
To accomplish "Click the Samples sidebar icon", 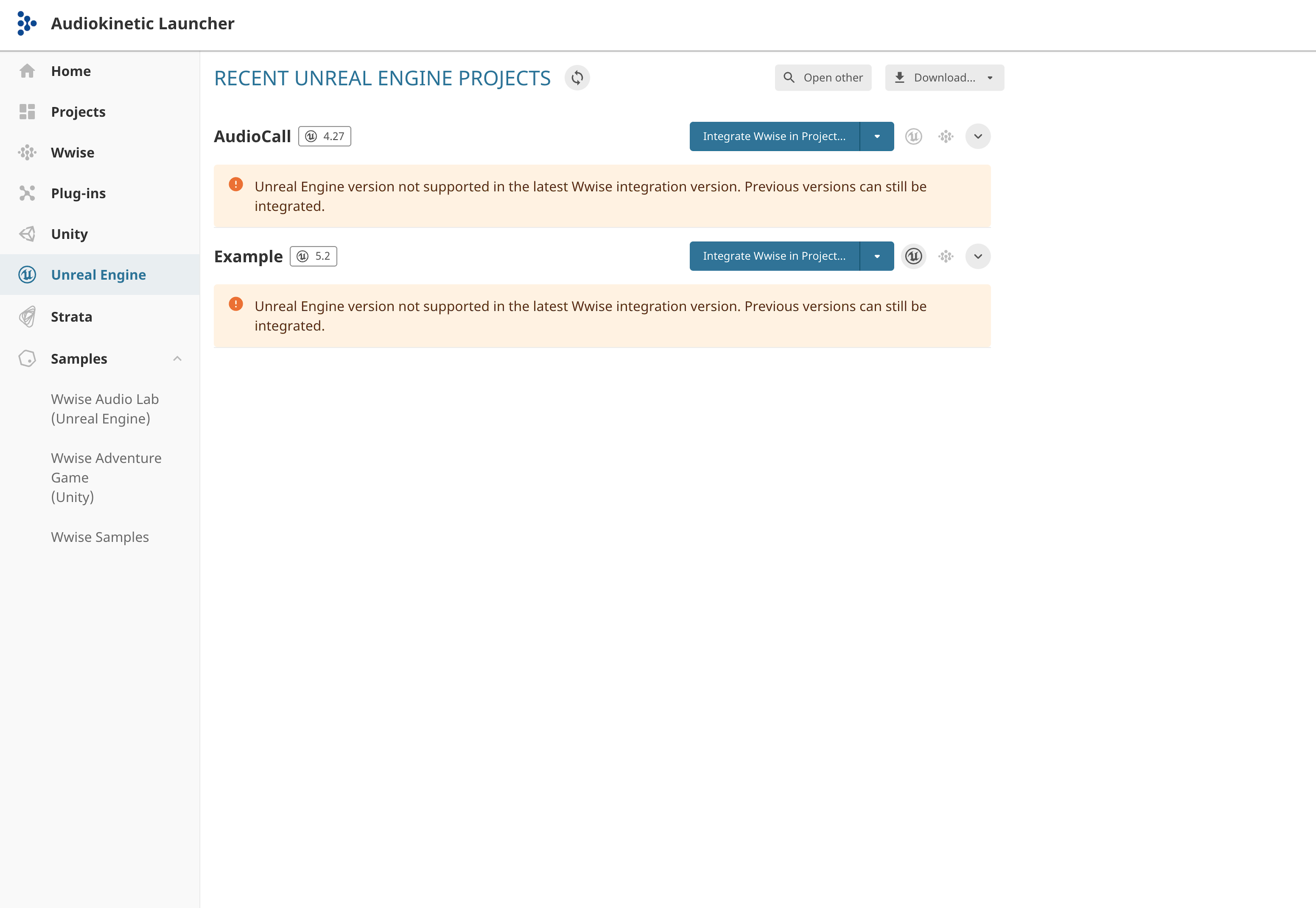I will click(28, 358).
